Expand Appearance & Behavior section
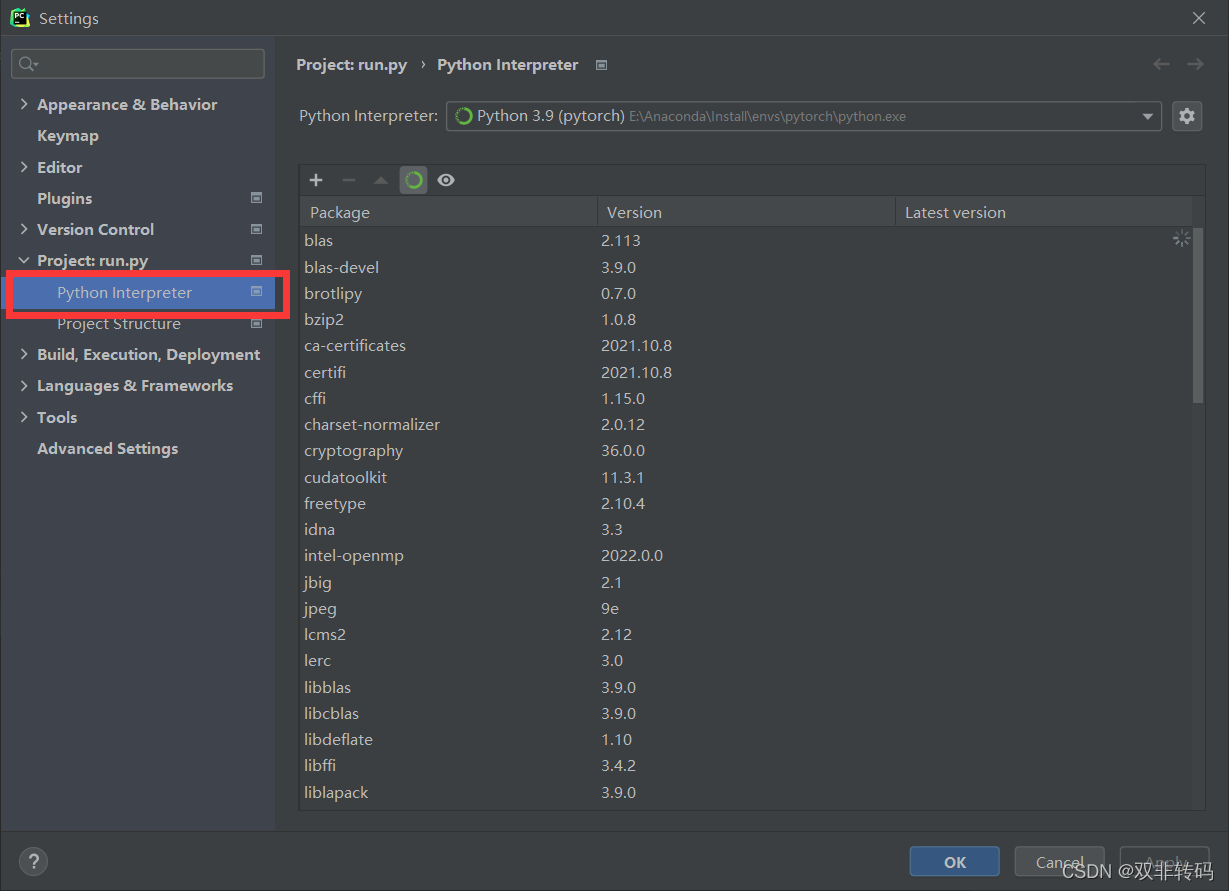1229x891 pixels. 24,104
